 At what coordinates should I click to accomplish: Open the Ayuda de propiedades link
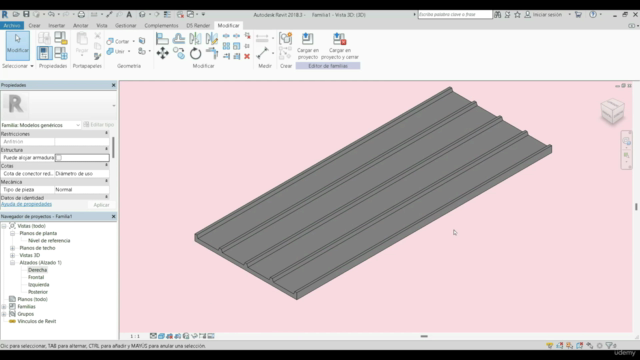[26, 204]
